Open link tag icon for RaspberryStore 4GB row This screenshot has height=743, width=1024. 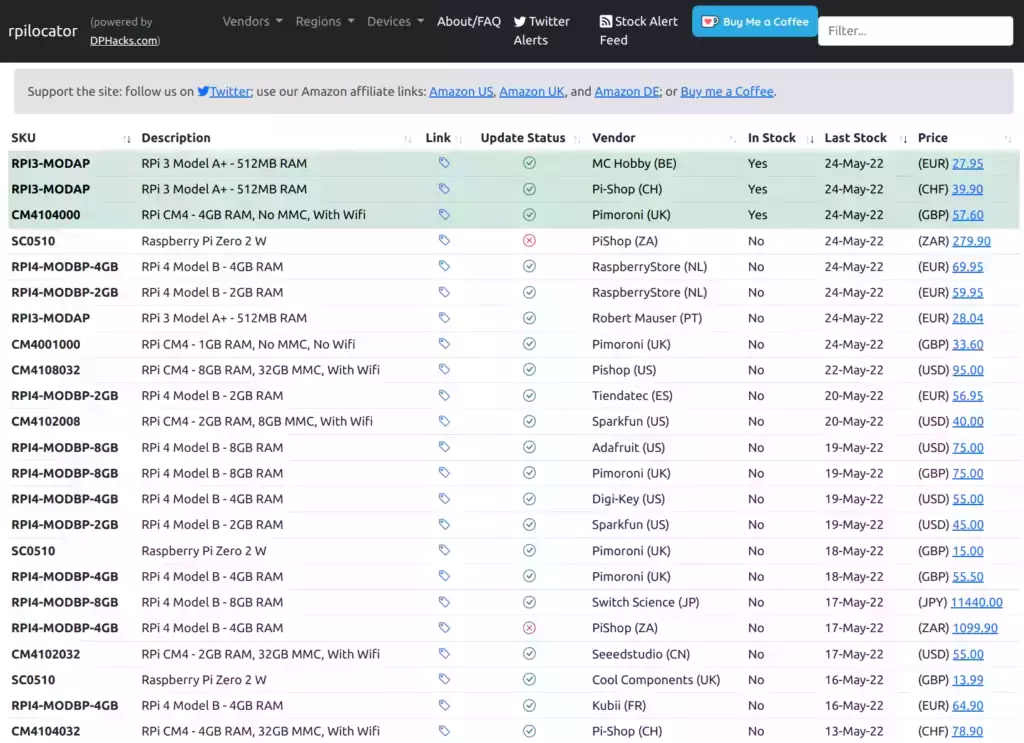click(444, 266)
